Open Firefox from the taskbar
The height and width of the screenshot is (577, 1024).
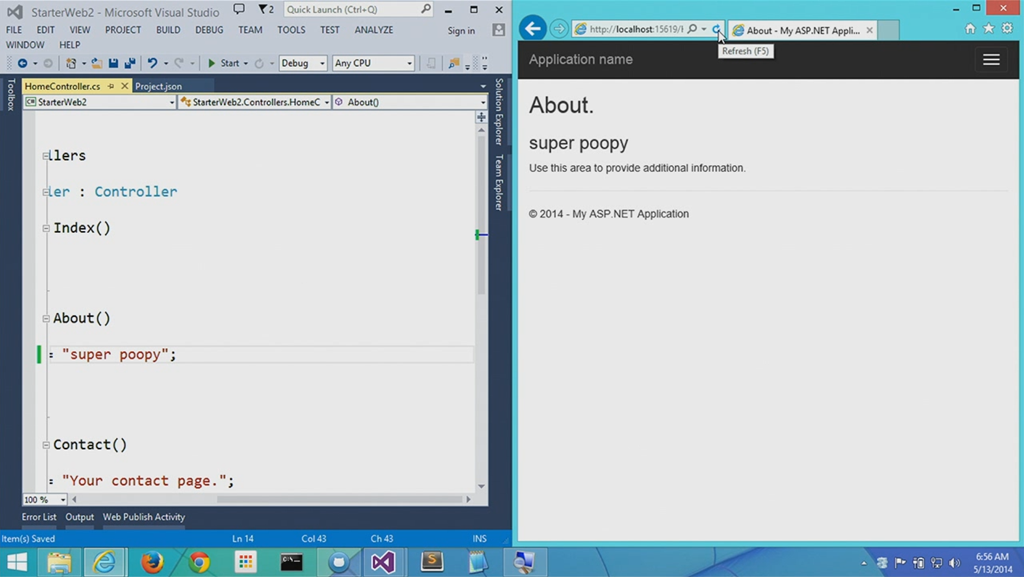[152, 562]
